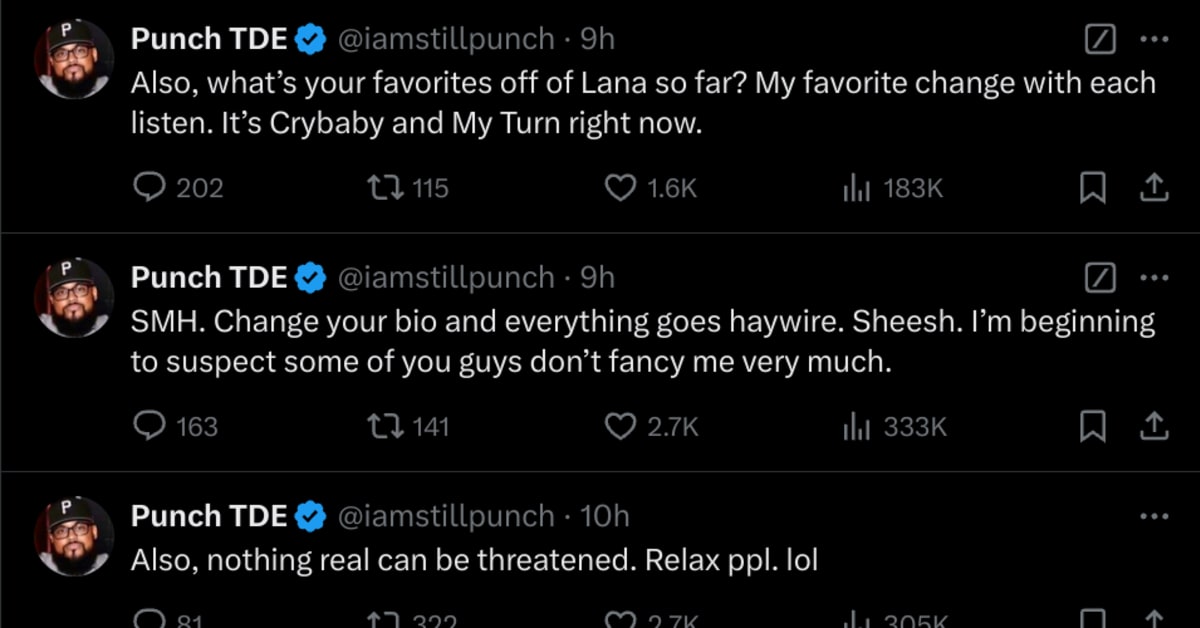Like the SMH tweet
1200x628 pixels.
pos(620,426)
